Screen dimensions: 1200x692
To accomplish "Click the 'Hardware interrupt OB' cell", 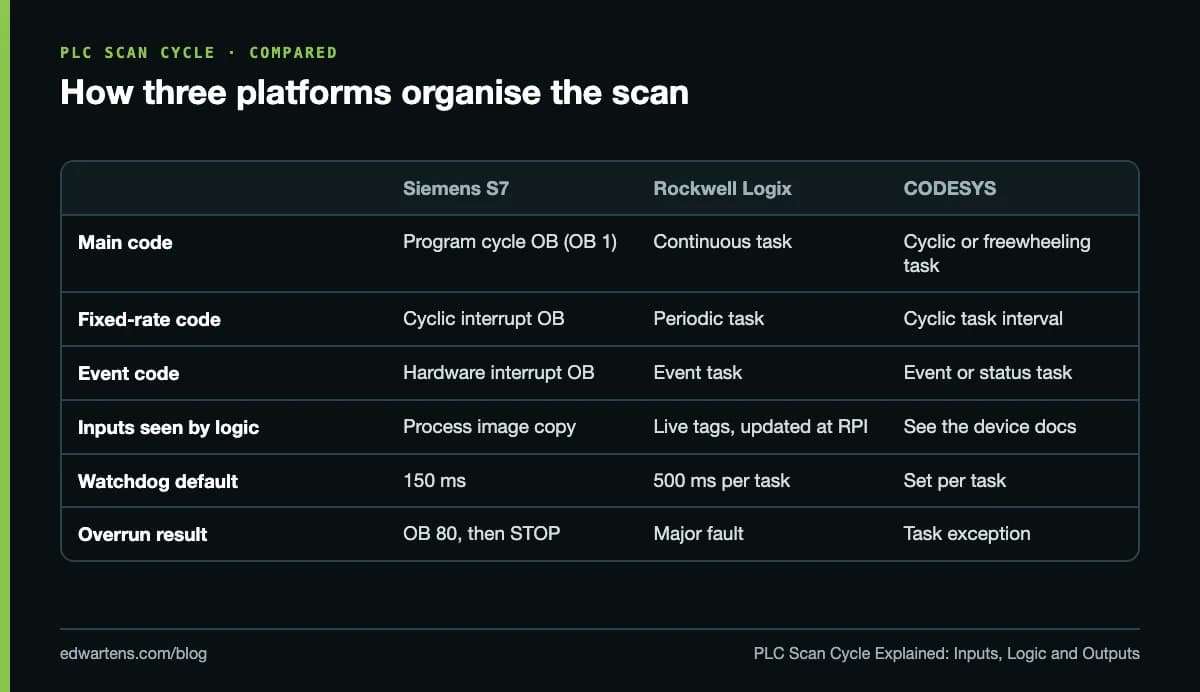I will [x=498, y=372].
